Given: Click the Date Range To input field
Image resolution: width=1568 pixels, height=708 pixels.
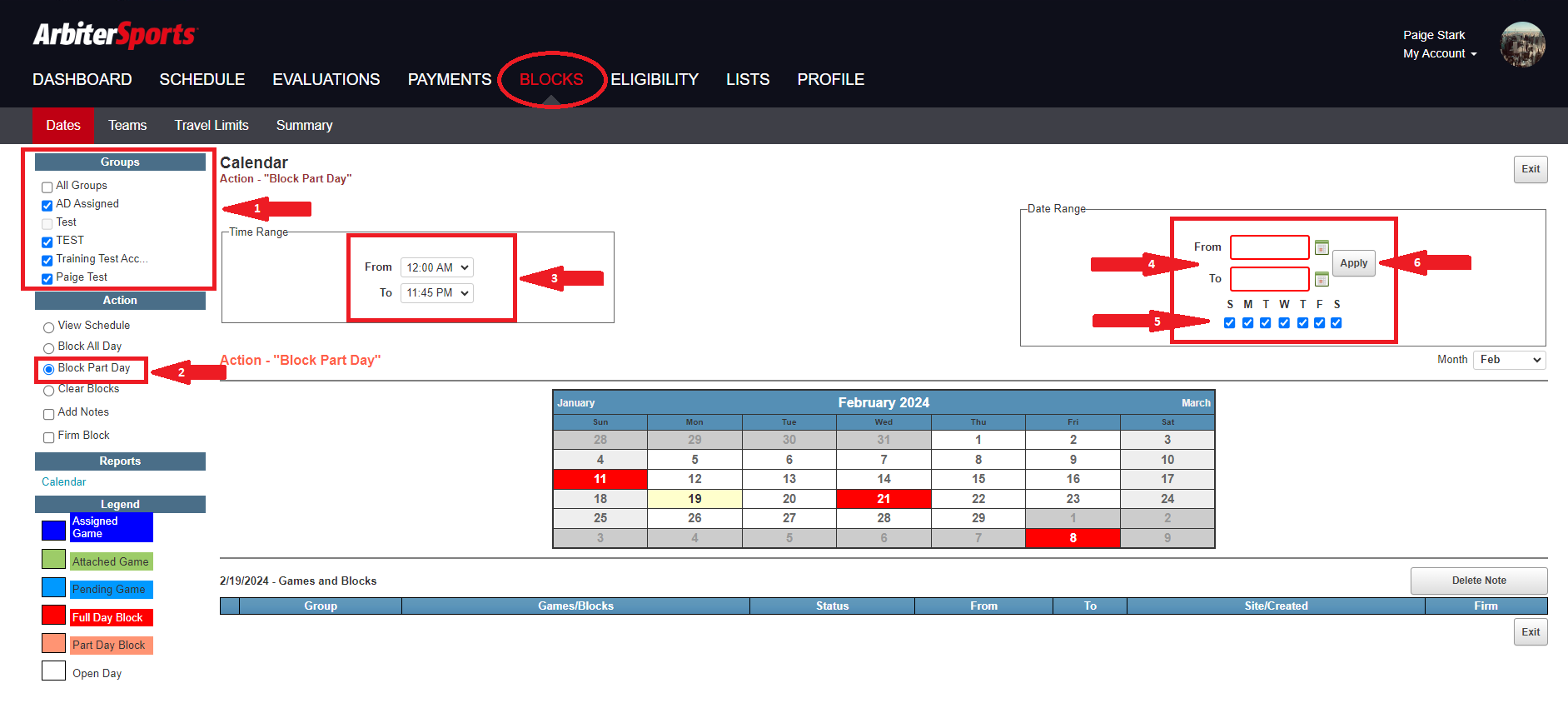Looking at the screenshot, I should point(1270,279).
